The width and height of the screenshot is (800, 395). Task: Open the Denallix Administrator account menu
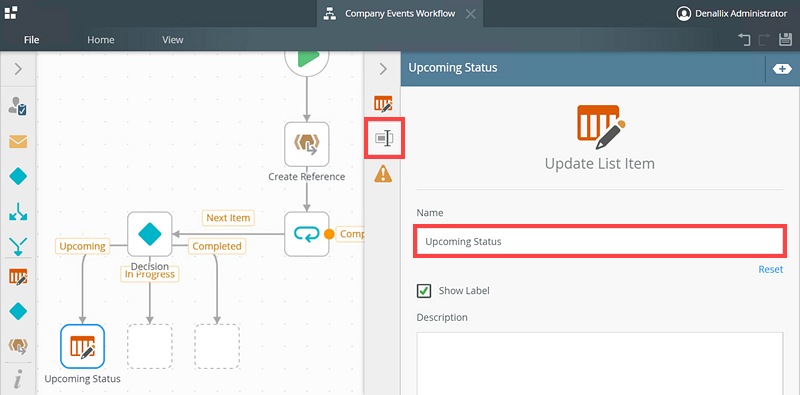pyautogui.click(x=732, y=14)
